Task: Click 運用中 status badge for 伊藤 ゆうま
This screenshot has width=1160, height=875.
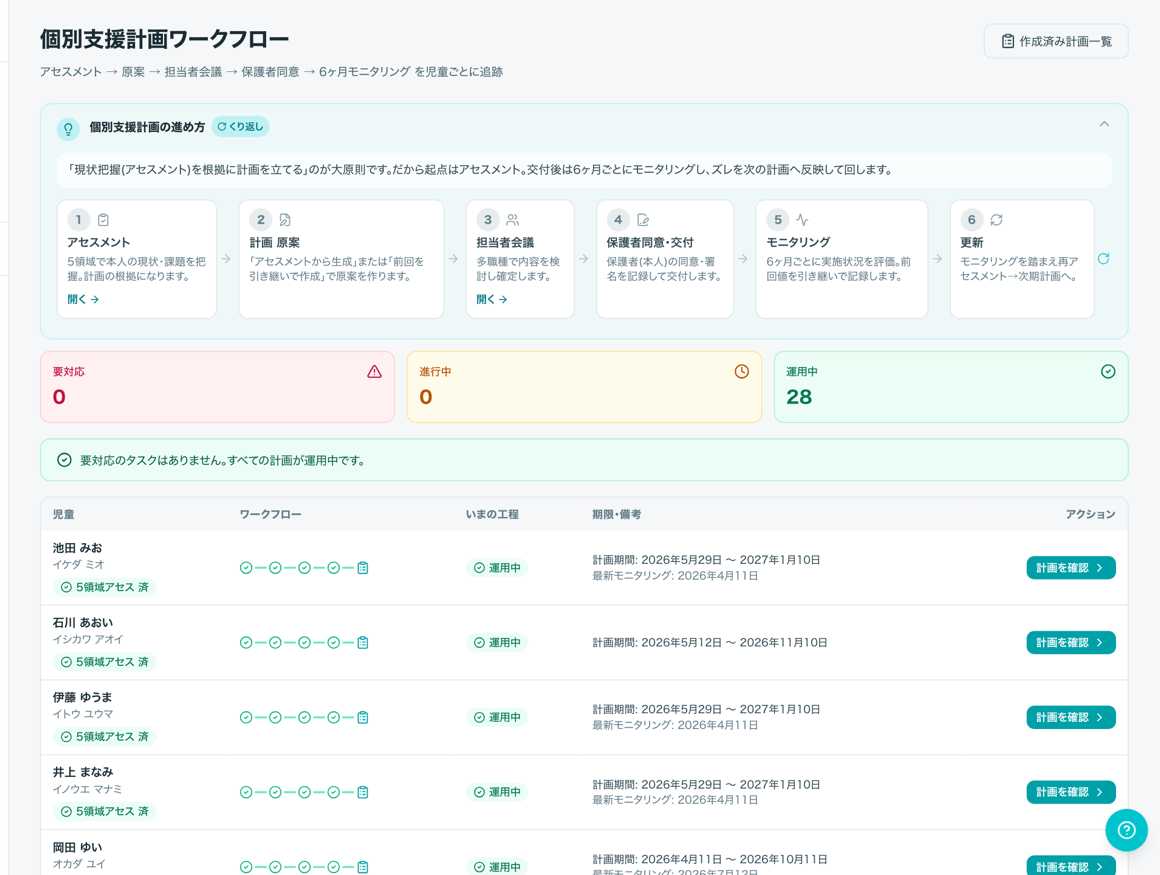Action: [x=497, y=717]
